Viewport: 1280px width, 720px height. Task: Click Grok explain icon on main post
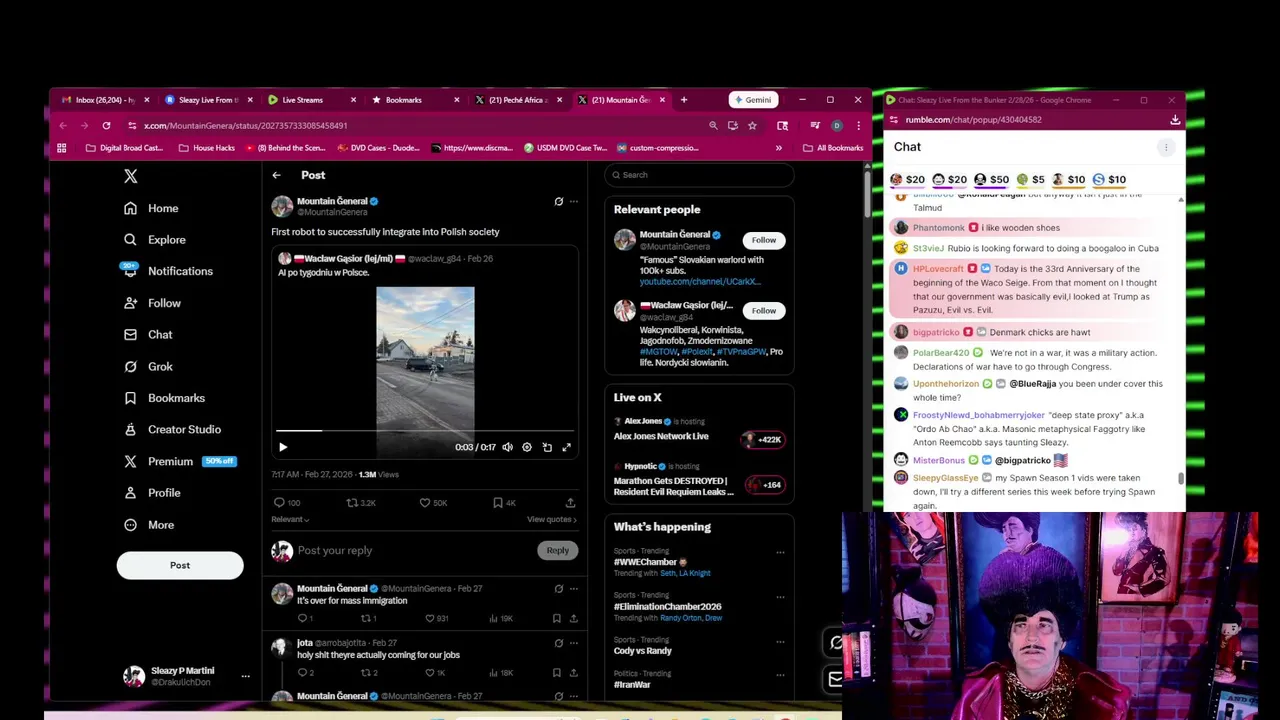(x=559, y=202)
